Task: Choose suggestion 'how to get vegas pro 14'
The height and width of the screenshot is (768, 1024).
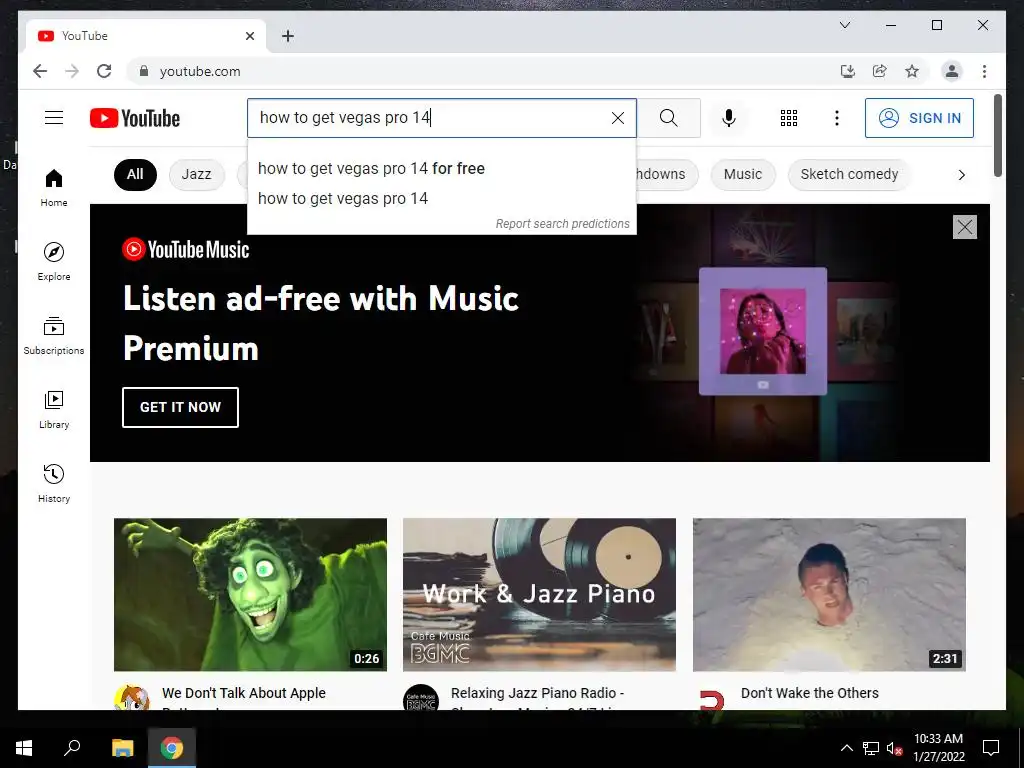Action: point(441,199)
